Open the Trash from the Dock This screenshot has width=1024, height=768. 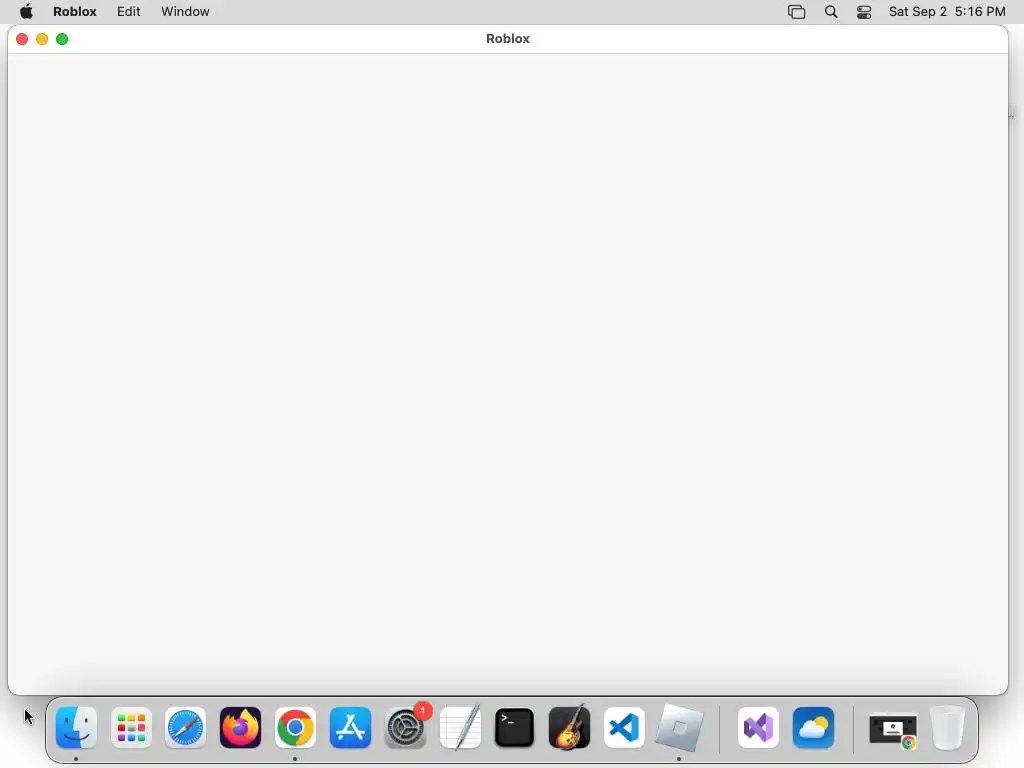click(948, 728)
